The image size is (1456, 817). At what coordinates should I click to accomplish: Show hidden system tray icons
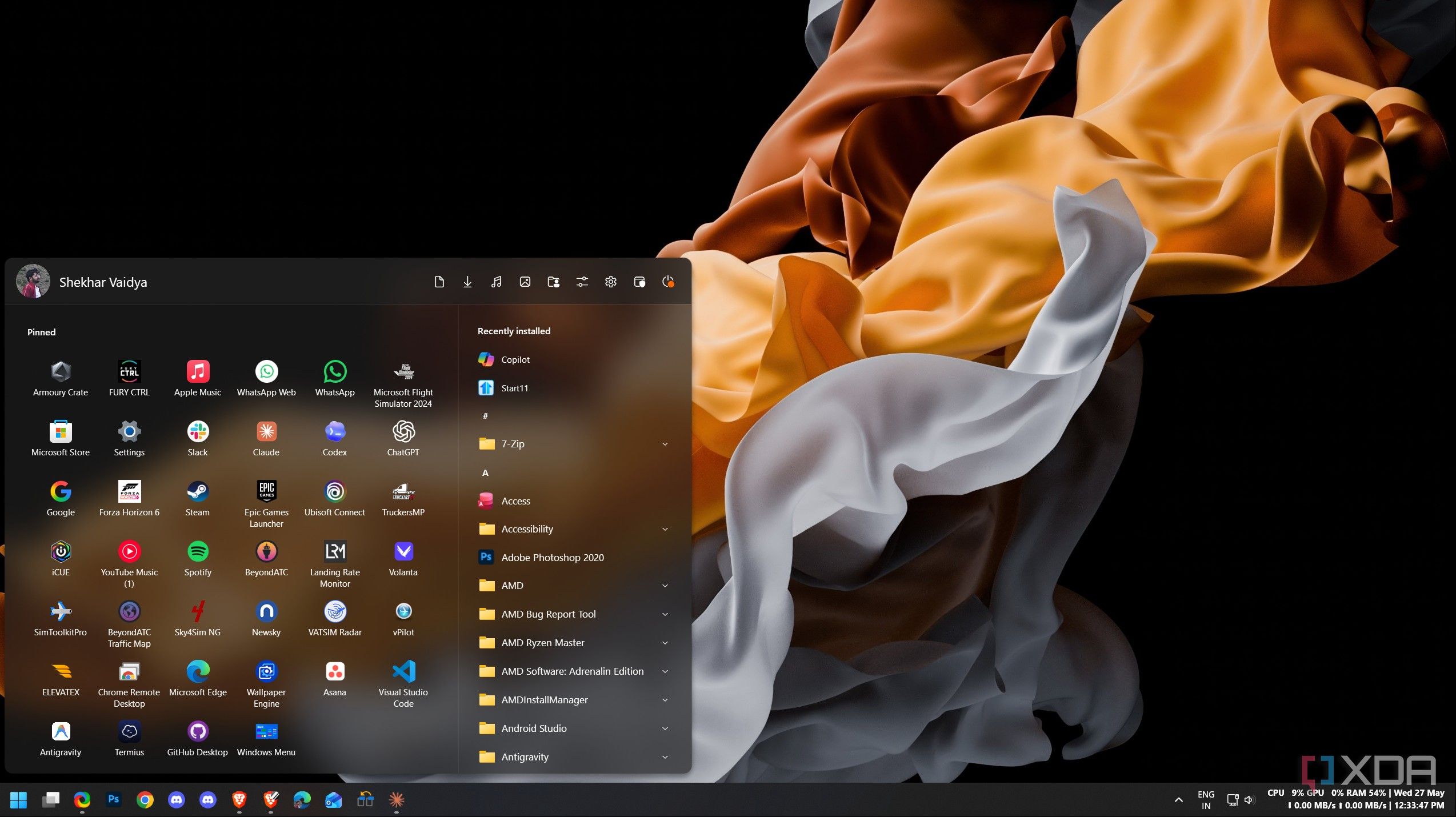1178,800
